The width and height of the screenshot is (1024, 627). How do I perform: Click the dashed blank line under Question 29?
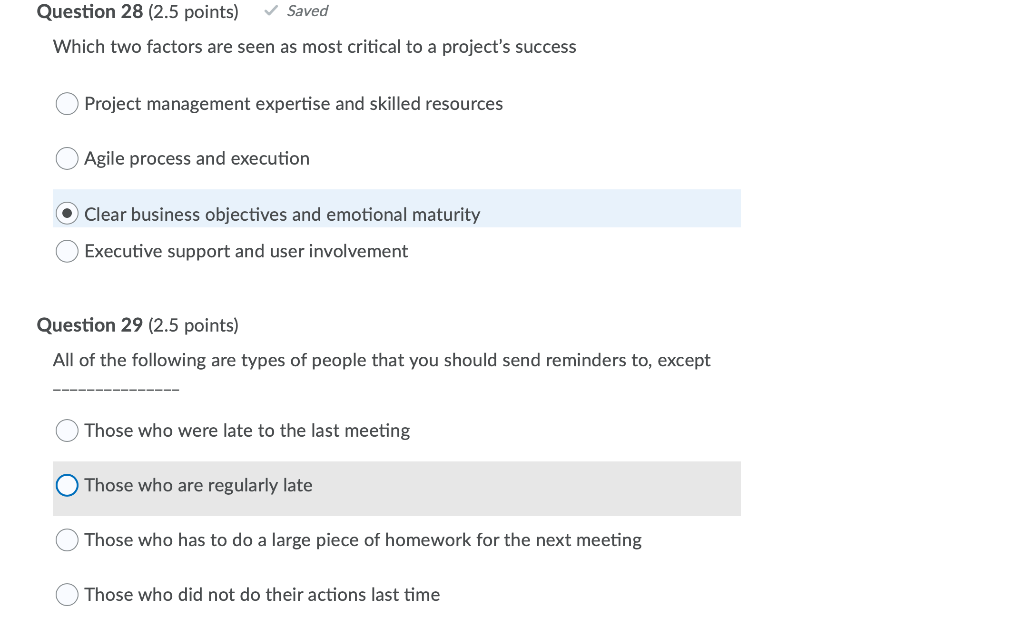[x=115, y=386]
